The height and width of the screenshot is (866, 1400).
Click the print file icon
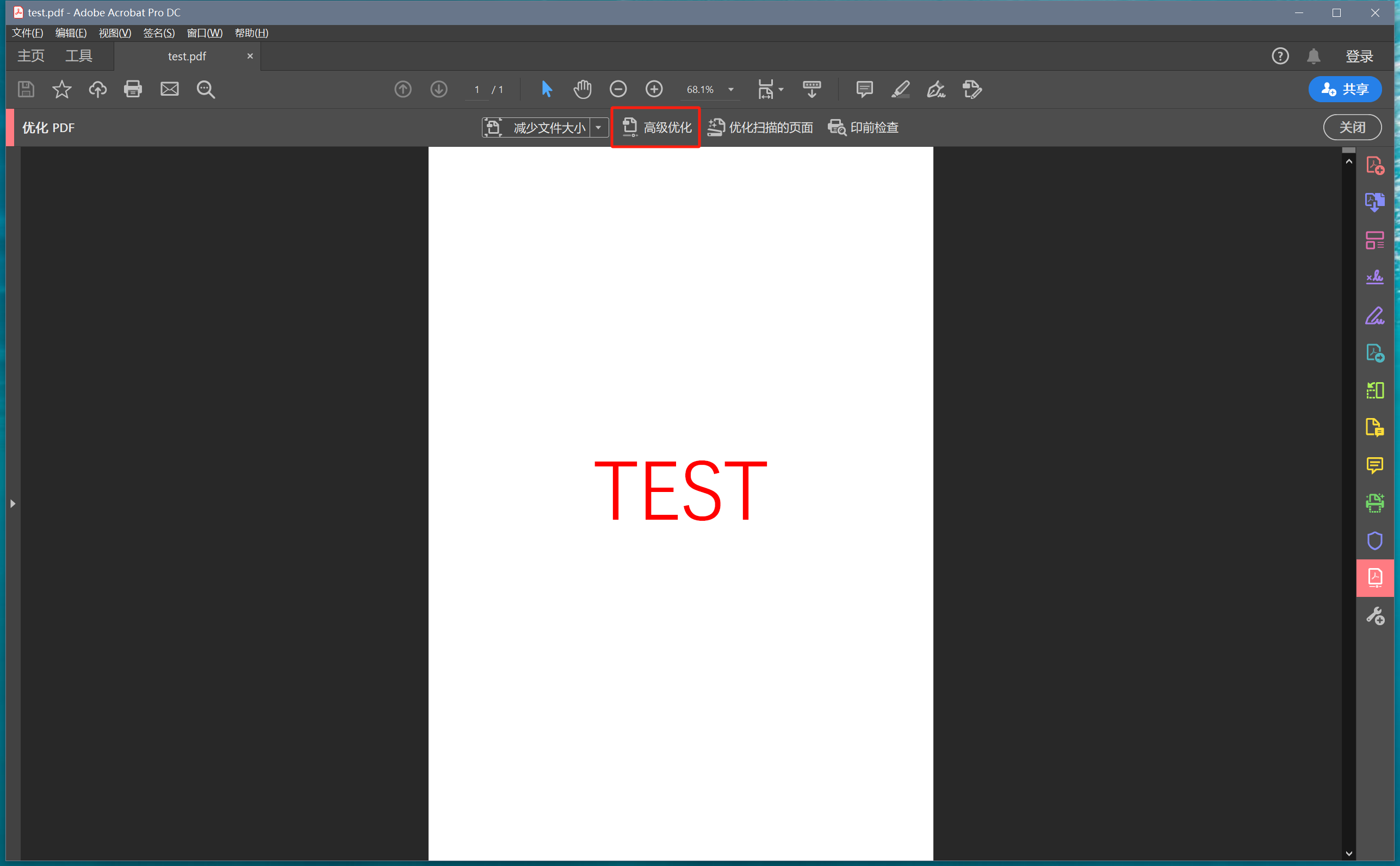(x=133, y=89)
